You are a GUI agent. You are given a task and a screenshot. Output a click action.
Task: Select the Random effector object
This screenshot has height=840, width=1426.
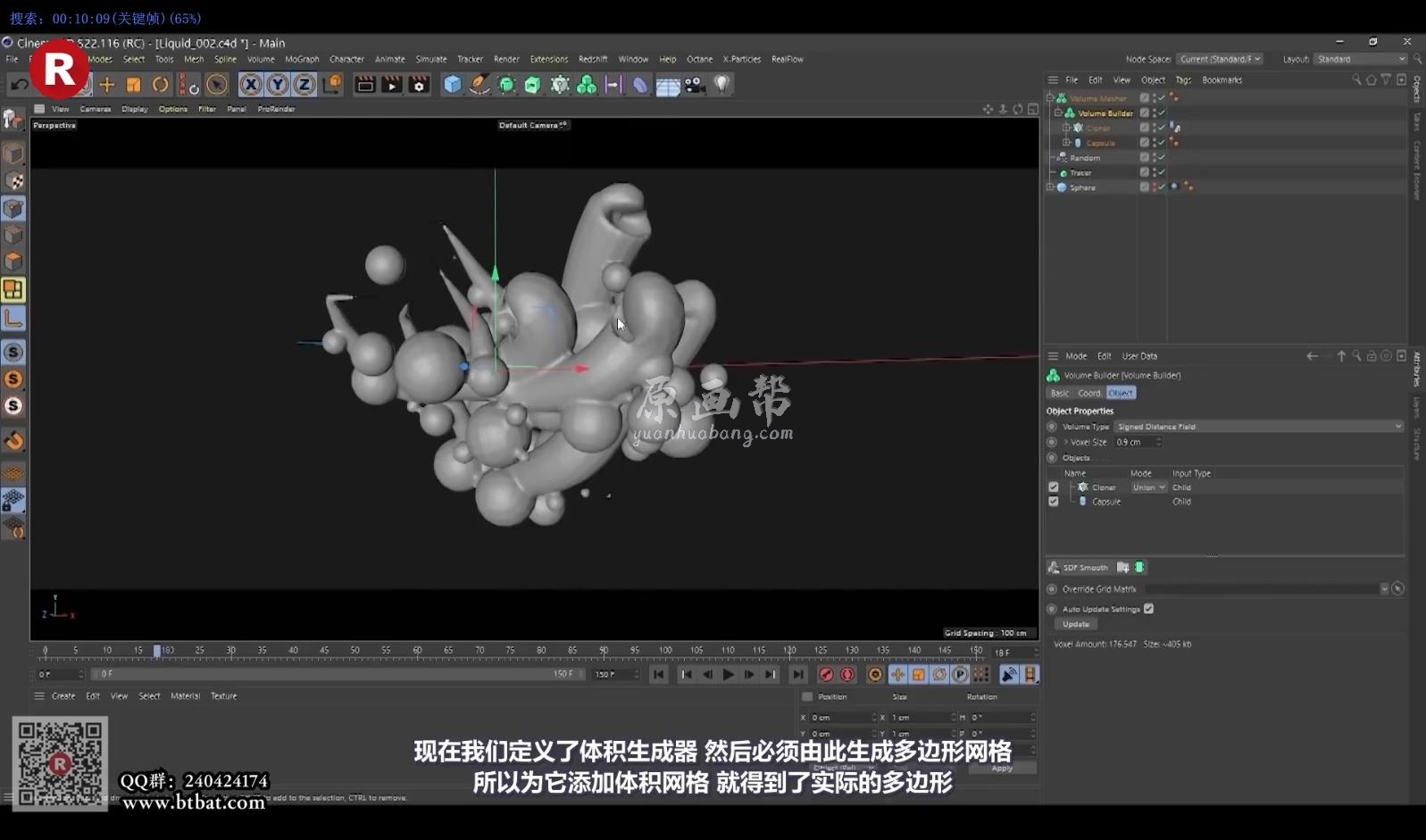(1085, 158)
